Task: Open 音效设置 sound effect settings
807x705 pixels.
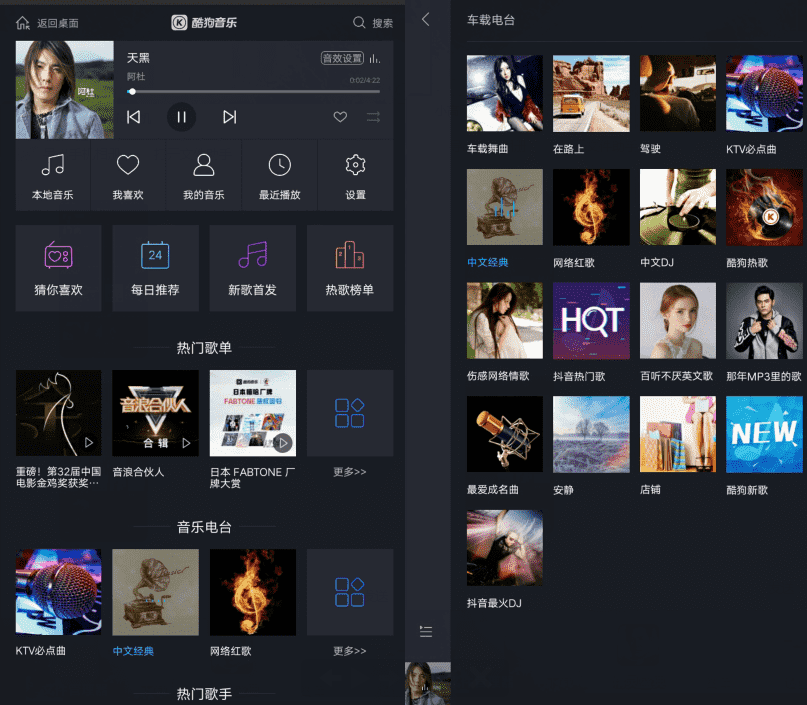Action: [342, 58]
